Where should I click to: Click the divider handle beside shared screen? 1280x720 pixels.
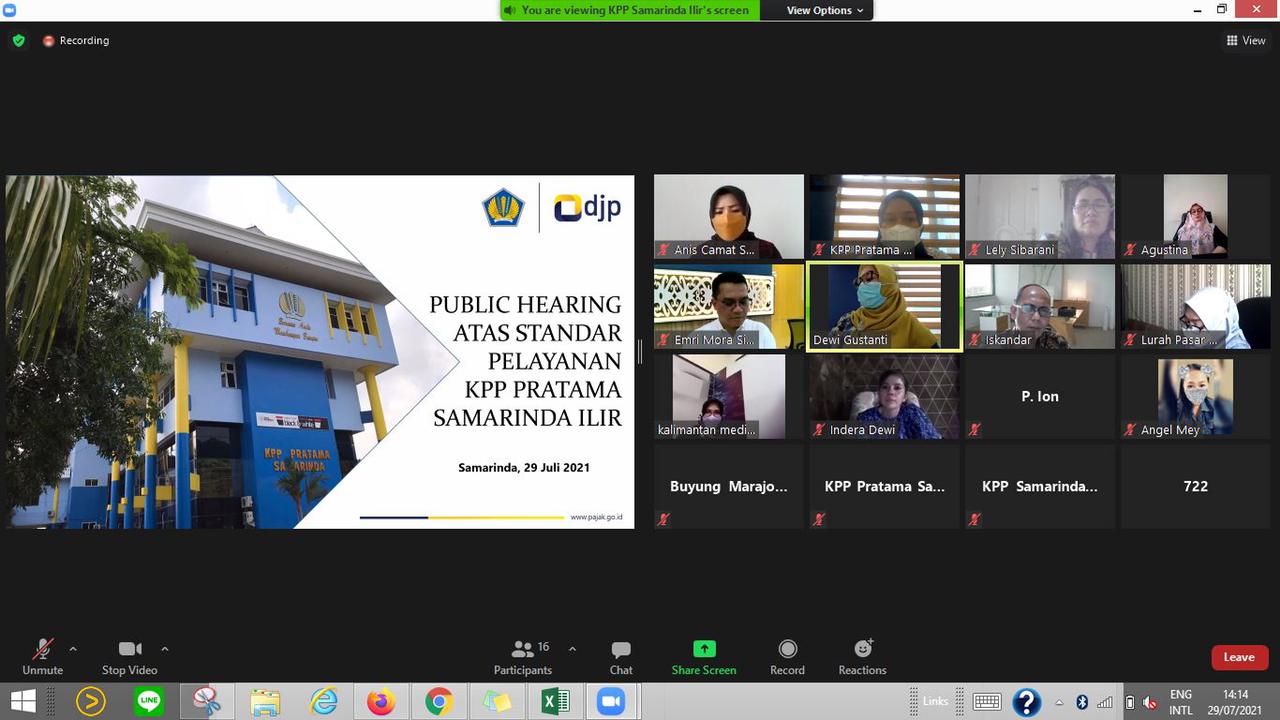[640, 352]
